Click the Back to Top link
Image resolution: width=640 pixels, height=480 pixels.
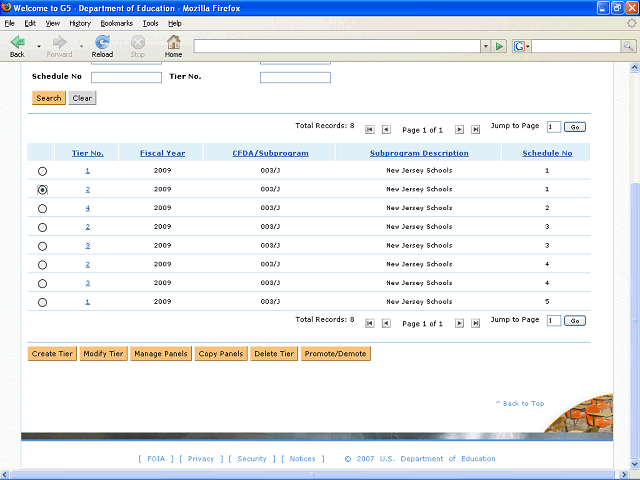[x=520, y=403]
